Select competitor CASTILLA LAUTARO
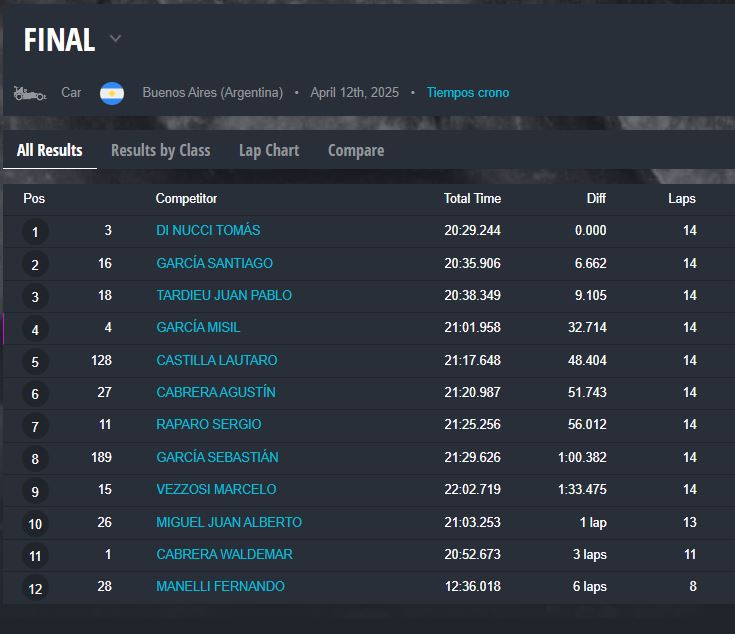The width and height of the screenshot is (735, 634). 216,360
